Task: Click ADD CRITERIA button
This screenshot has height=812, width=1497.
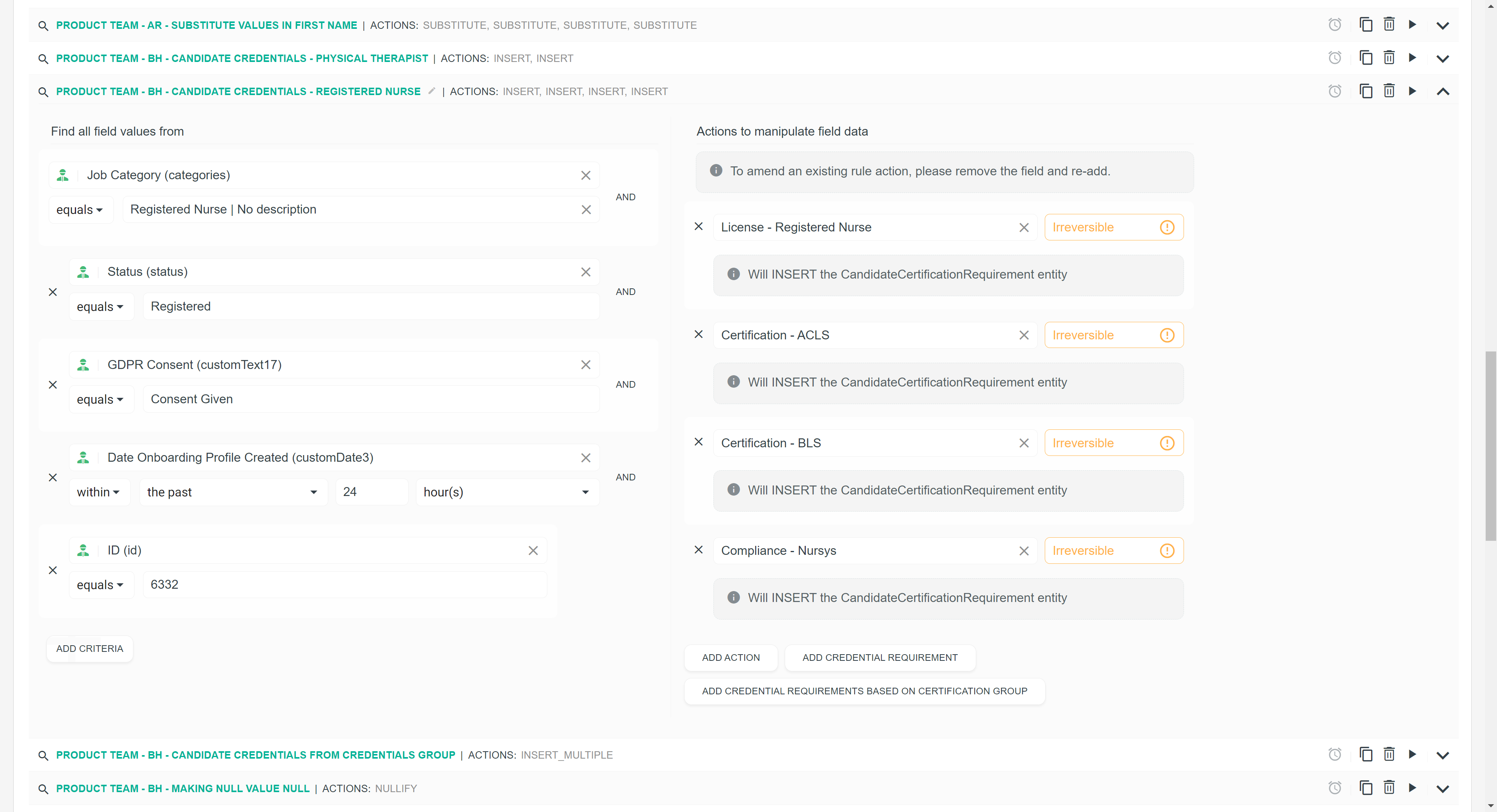Action: click(x=90, y=649)
